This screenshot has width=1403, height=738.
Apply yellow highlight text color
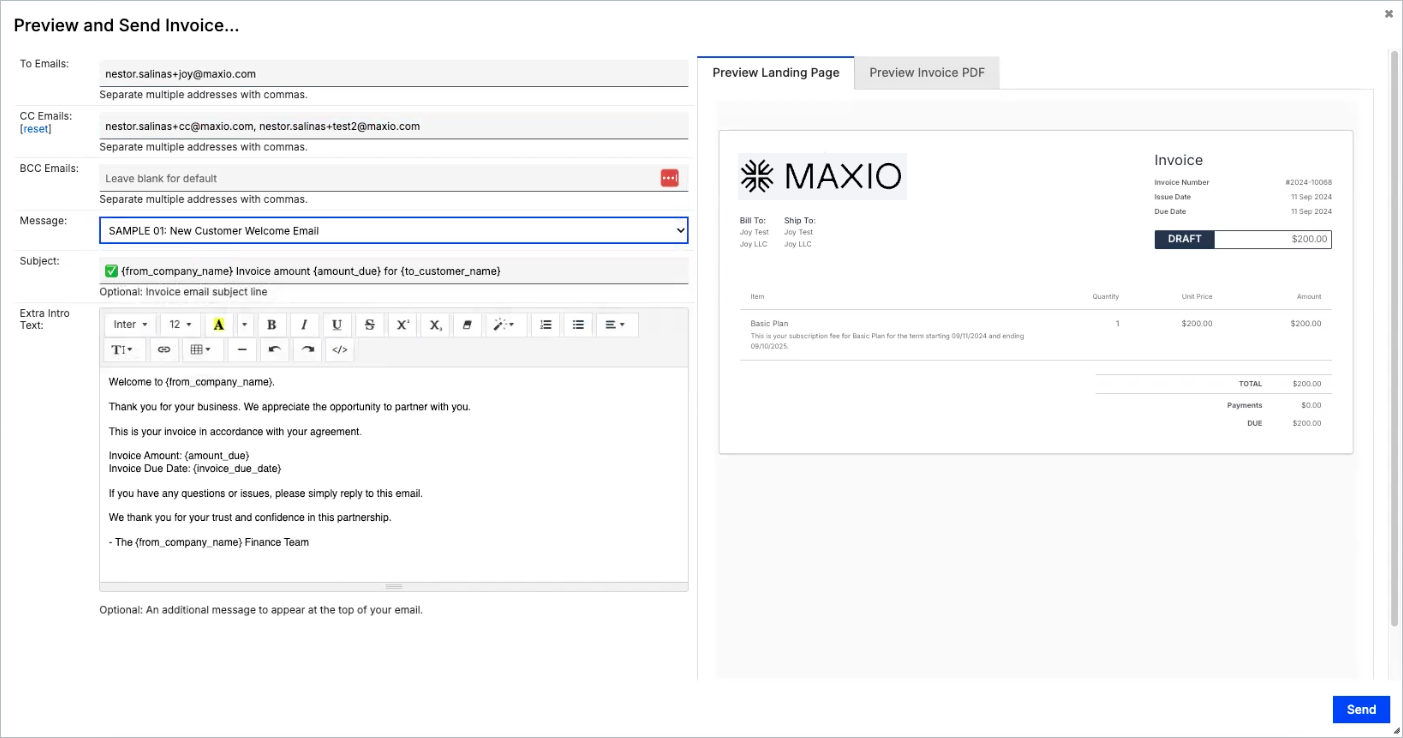pos(219,324)
